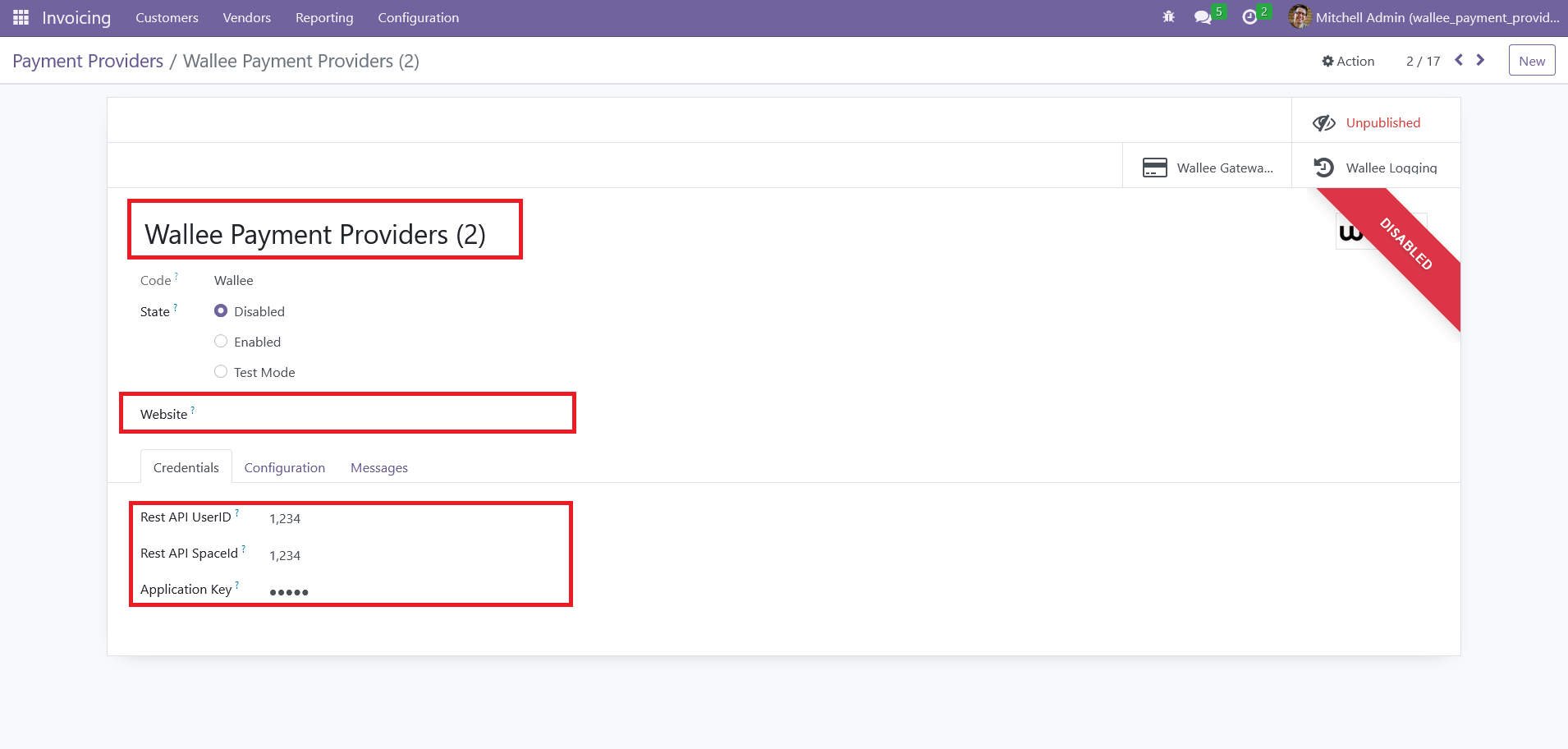The width and height of the screenshot is (1568, 749).
Task: Select the Enabled state radio button
Action: [x=221, y=342]
